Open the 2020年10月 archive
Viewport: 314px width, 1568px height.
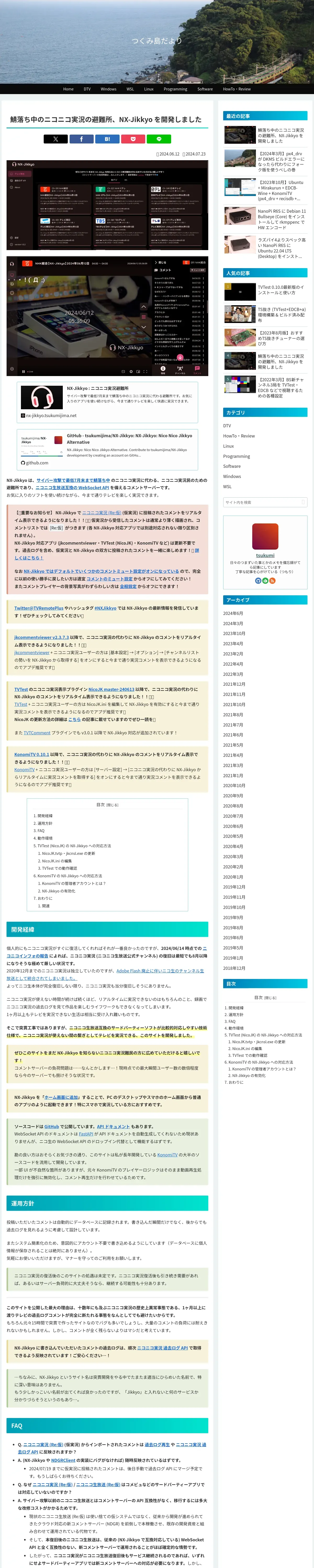point(234,786)
